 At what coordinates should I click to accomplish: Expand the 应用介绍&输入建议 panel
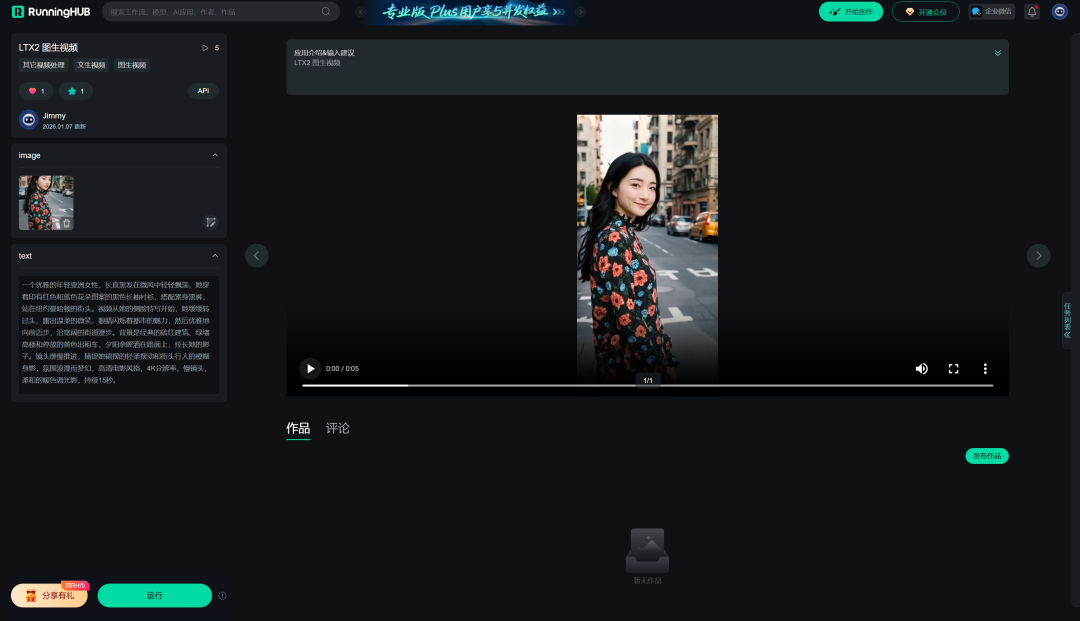997,53
